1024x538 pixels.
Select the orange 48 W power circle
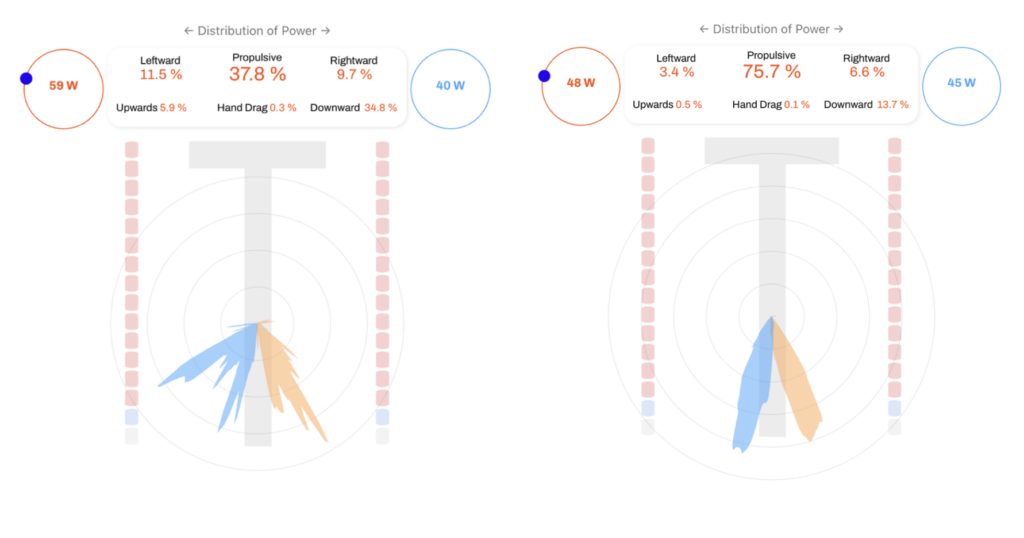[x=581, y=83]
